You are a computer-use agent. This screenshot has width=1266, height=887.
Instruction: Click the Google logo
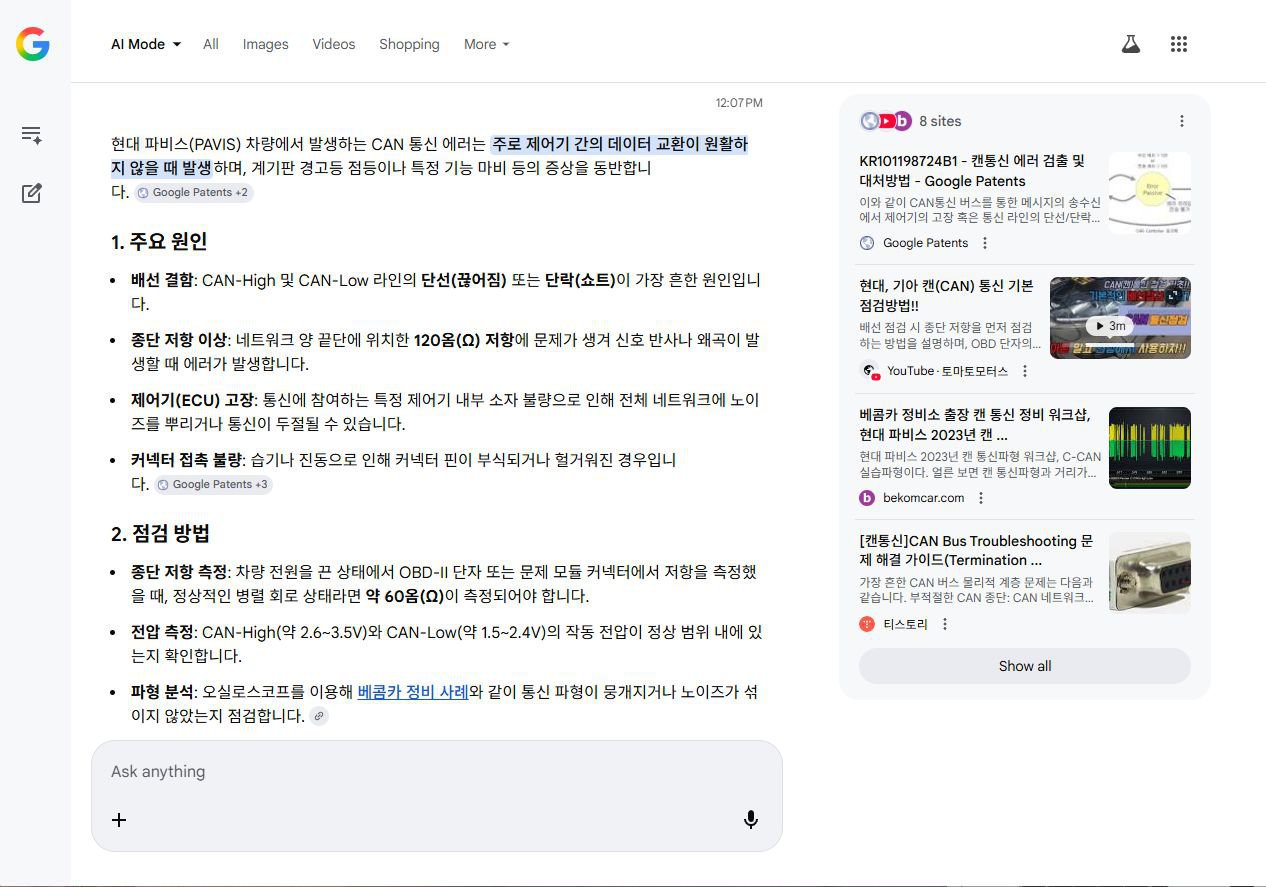tap(33, 43)
